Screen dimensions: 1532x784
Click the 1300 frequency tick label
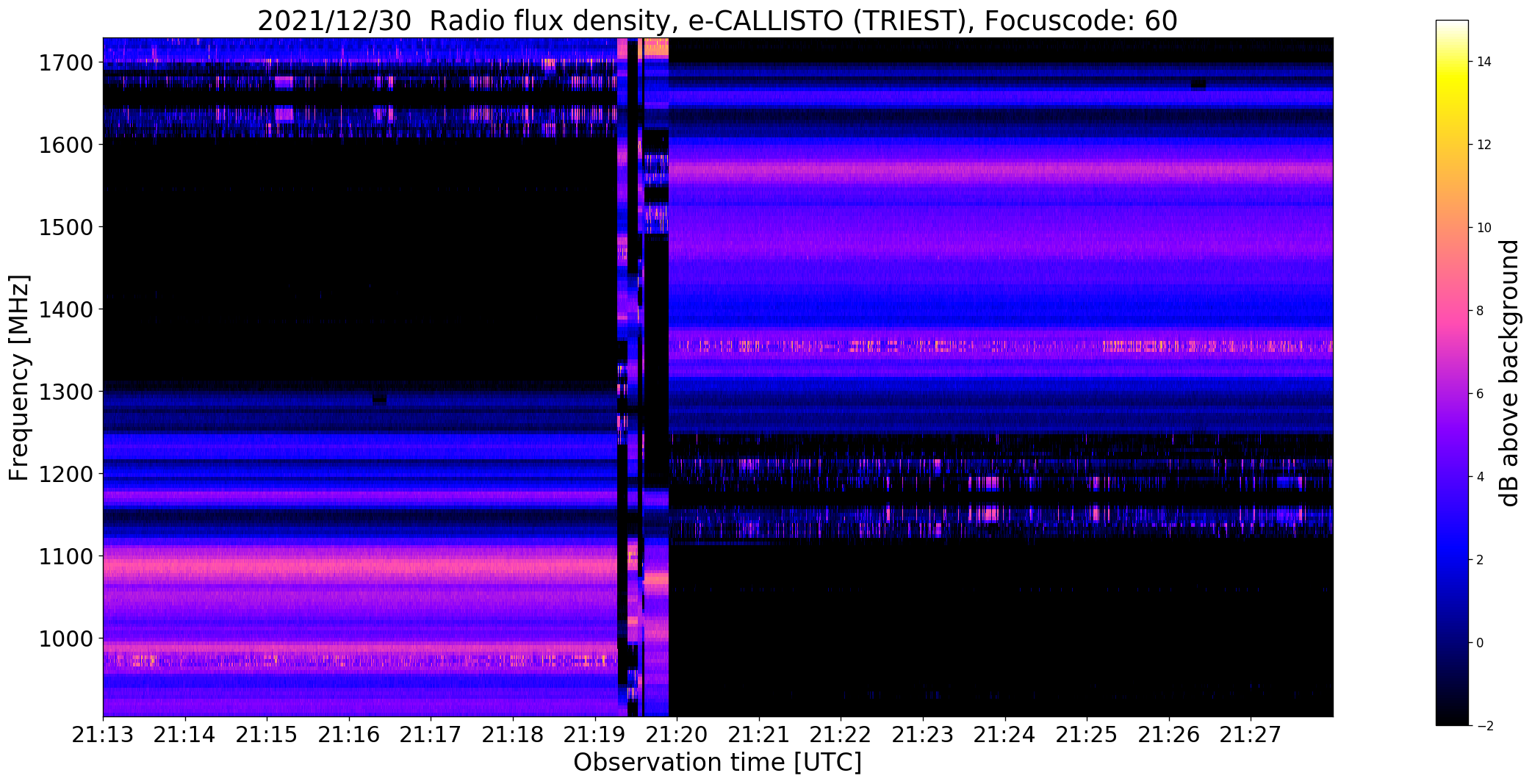click(65, 392)
